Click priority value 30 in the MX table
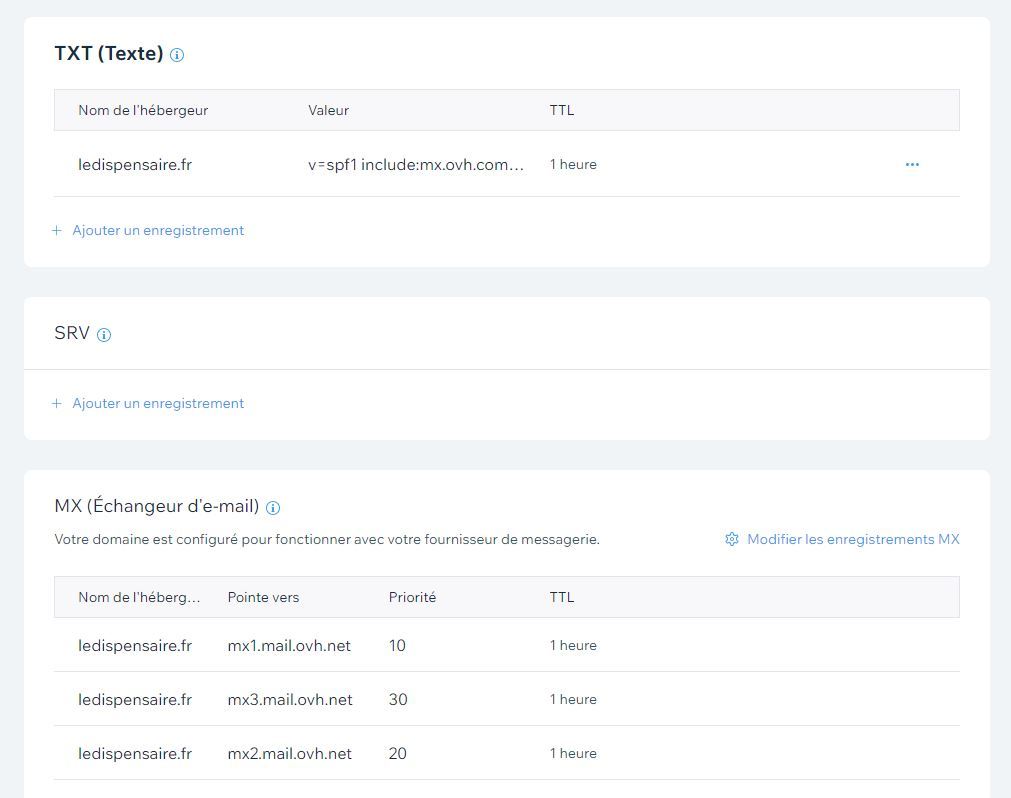 pyautogui.click(x=398, y=700)
